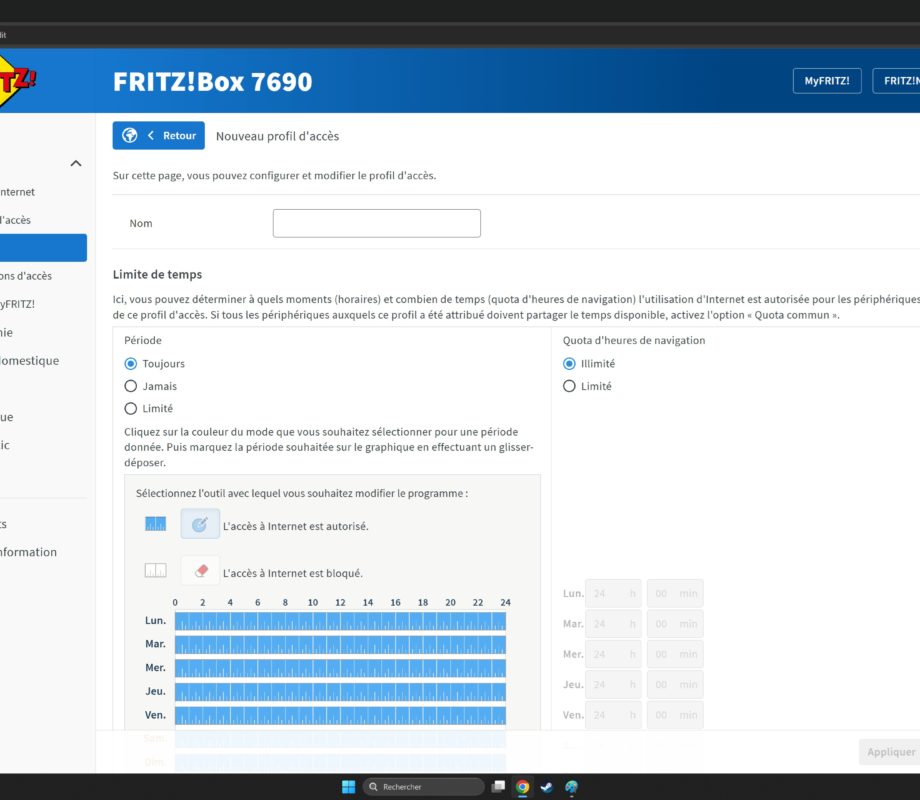Click the globe-and-brush taskbar icon beside Steam
Viewport: 920px width, 800px height.
(x=571, y=787)
